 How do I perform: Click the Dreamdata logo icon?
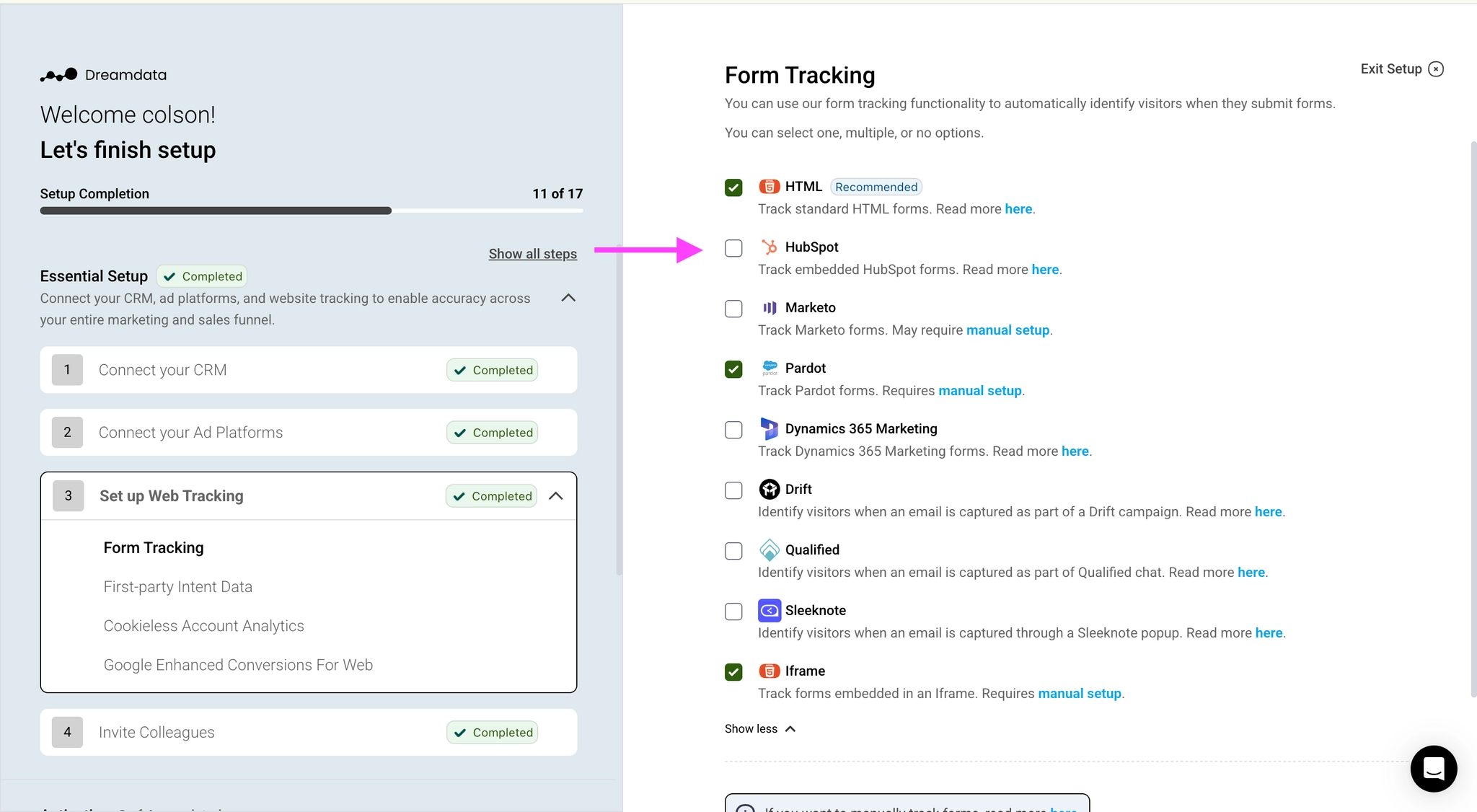(59, 75)
